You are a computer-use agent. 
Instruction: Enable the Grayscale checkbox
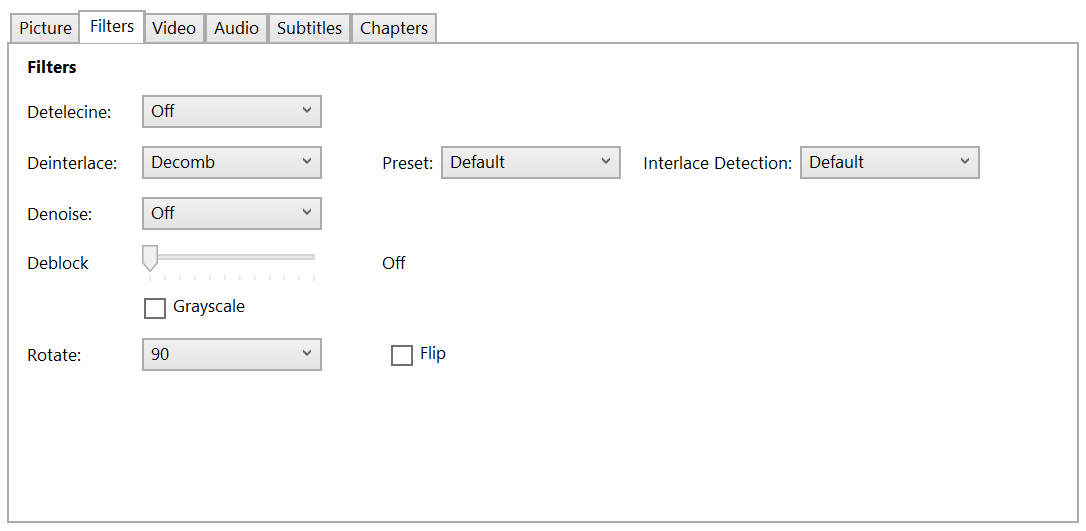155,308
